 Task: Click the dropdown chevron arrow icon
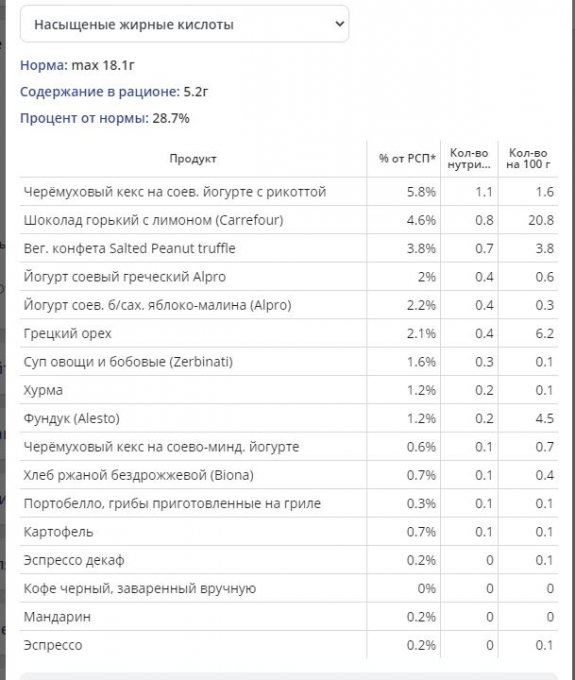tap(340, 24)
